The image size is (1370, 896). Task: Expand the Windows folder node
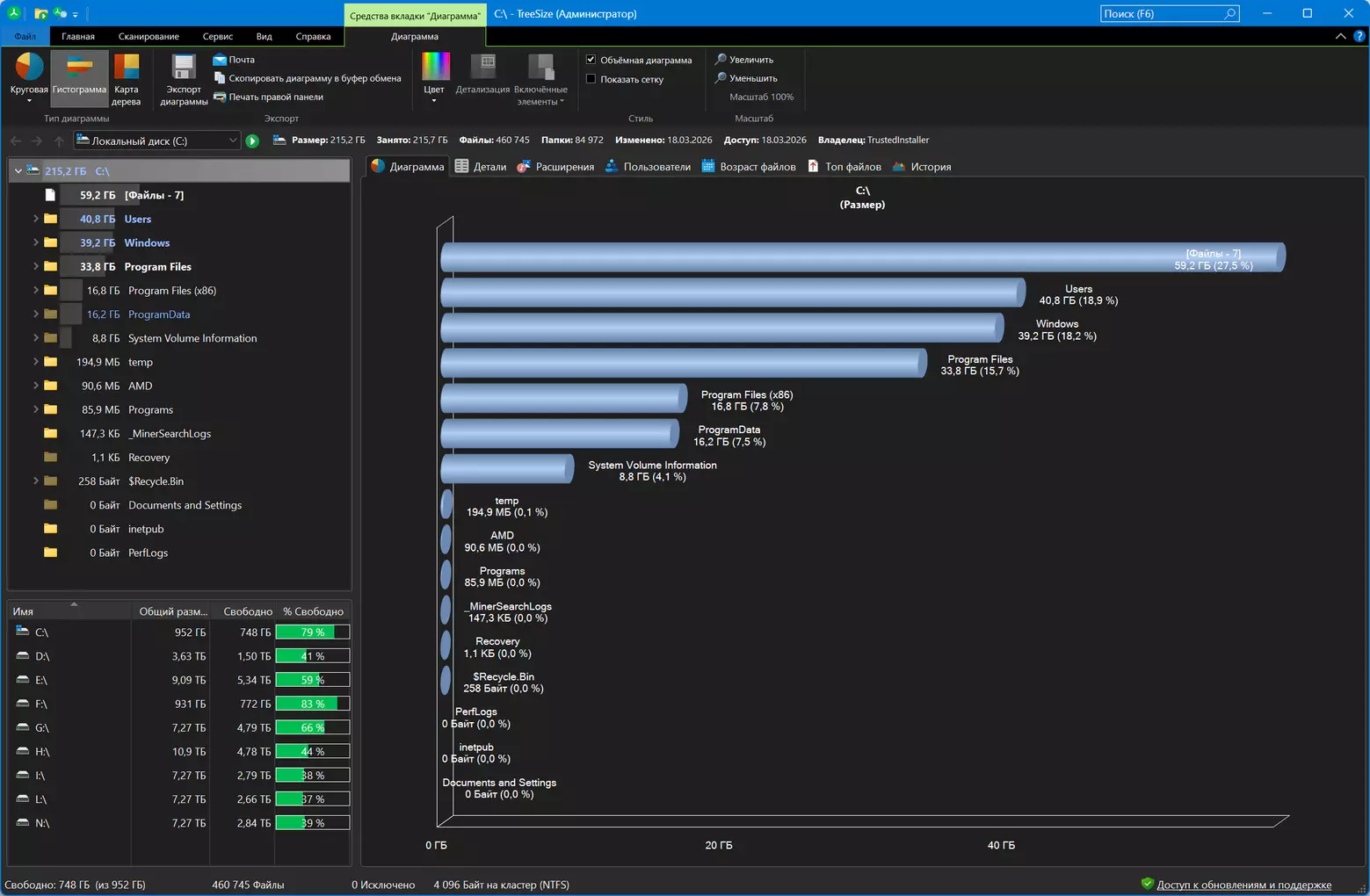pos(35,242)
